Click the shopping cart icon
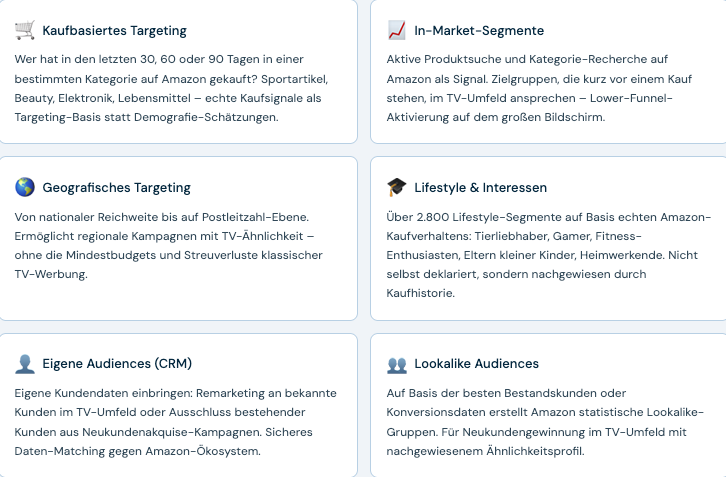The width and height of the screenshot is (726, 477). (x=25, y=30)
